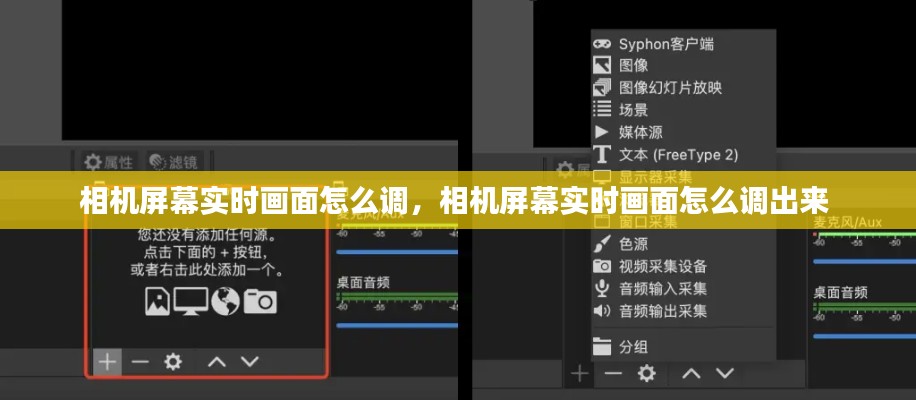916x400 pixels.
Task: Click the T icon for 文本 (FreeType 2)
Action: pos(602,155)
